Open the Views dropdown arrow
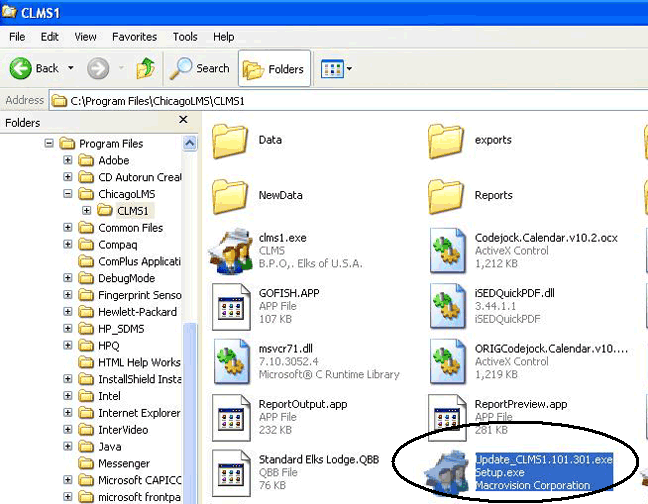The height and width of the screenshot is (504, 648). 348,70
